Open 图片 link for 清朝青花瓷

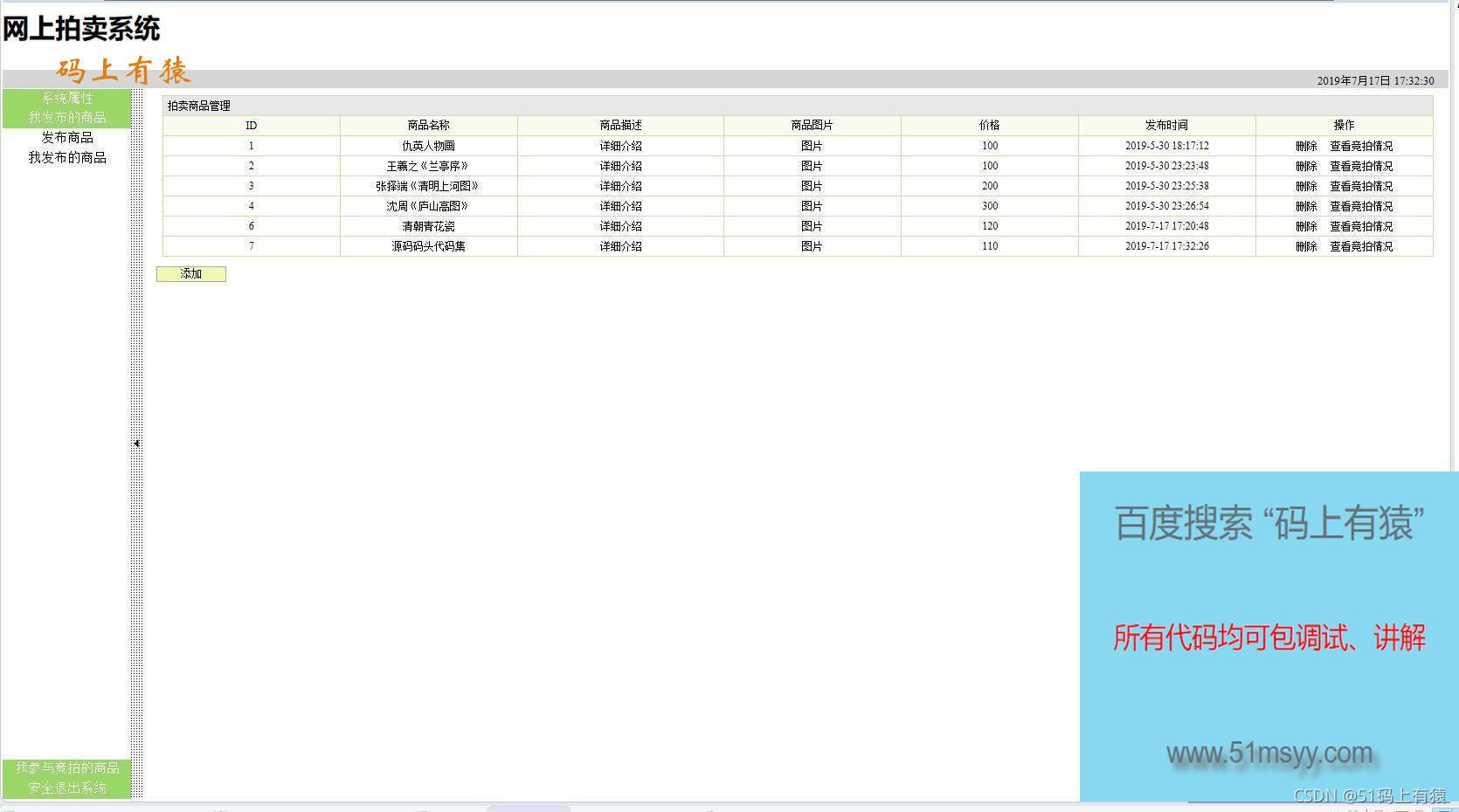(812, 227)
